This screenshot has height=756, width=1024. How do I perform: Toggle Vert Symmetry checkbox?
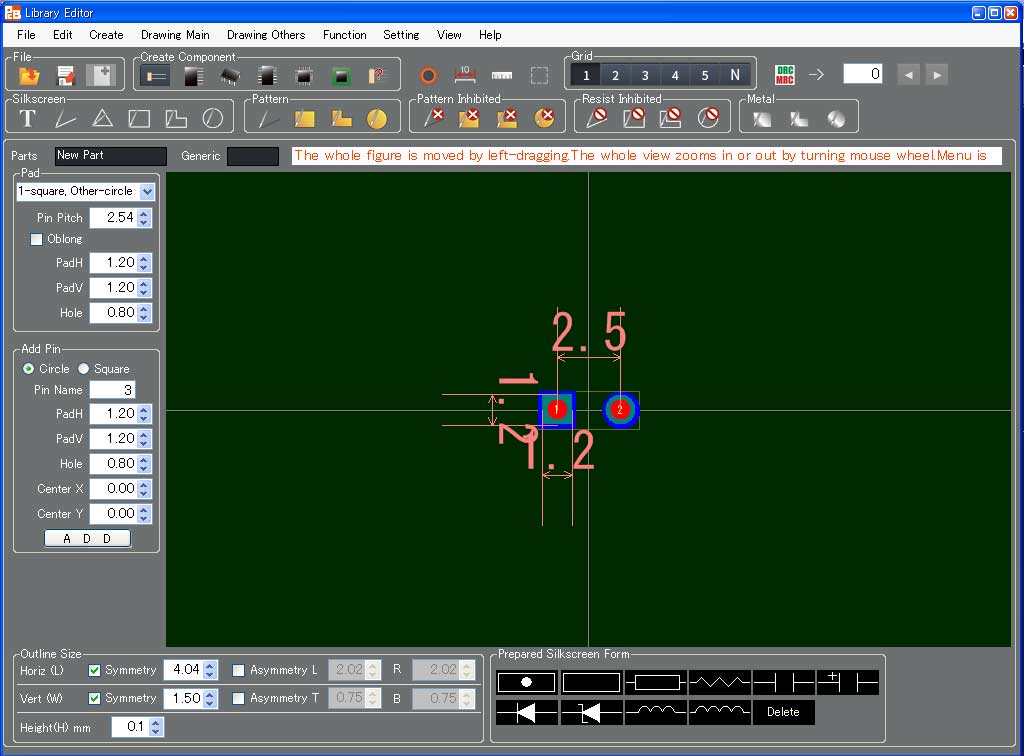pyautogui.click(x=94, y=699)
